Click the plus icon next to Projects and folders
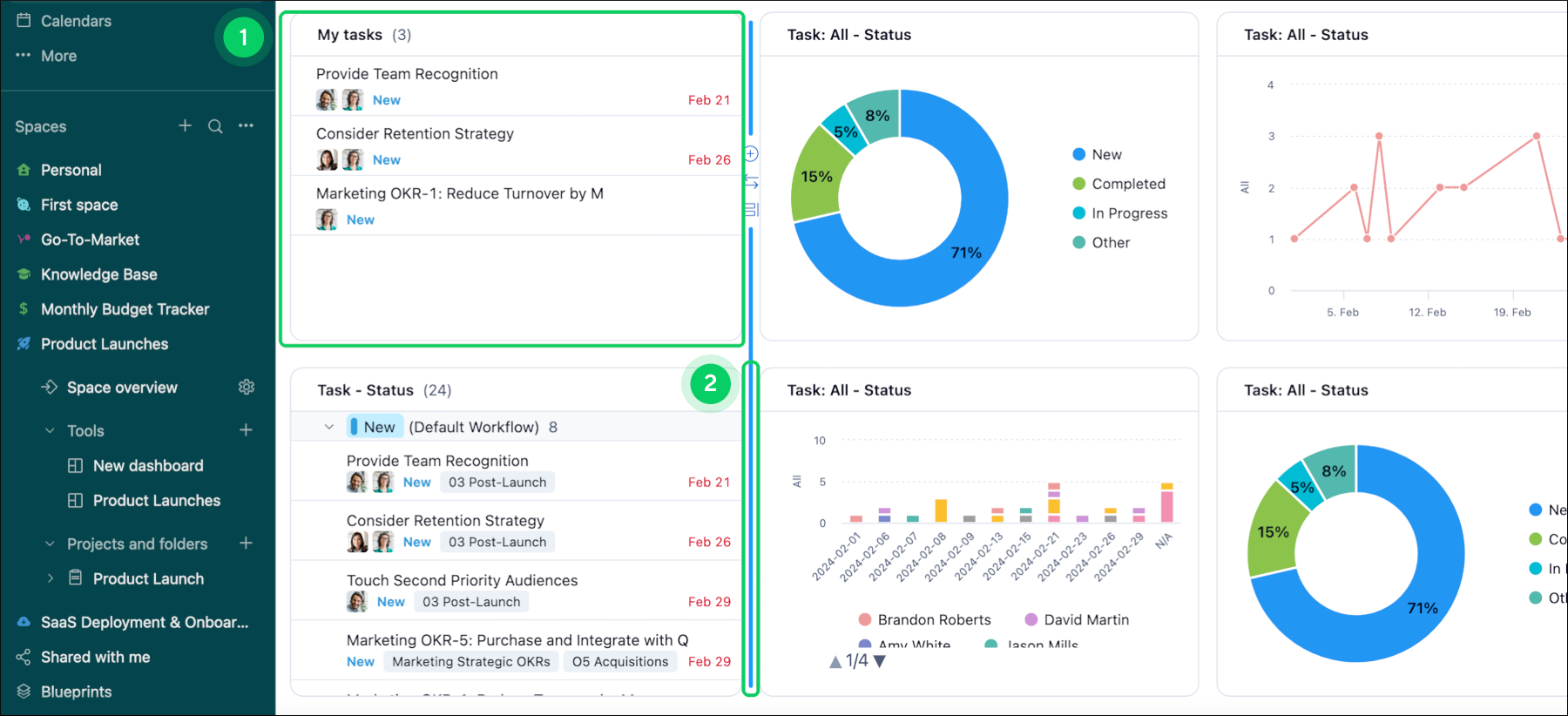Screen dimensions: 1568x716 click(247, 544)
